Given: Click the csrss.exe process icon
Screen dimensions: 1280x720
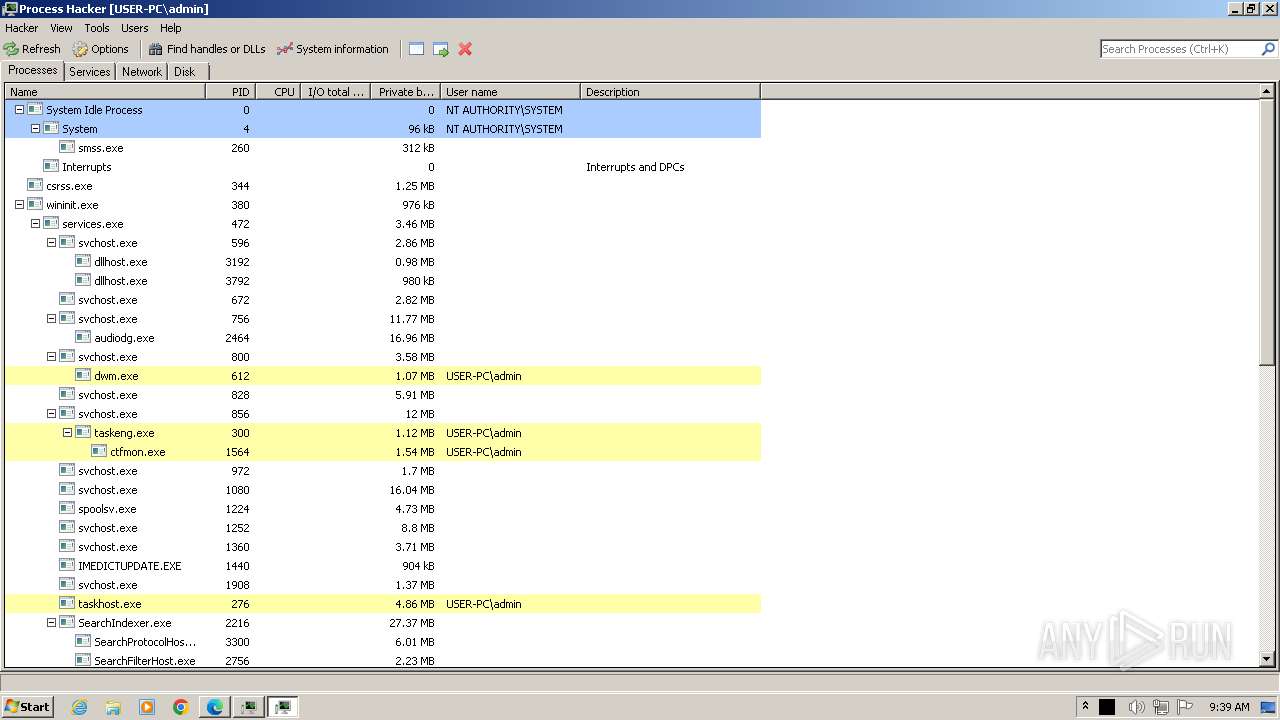Looking at the screenshot, I should point(35,186).
